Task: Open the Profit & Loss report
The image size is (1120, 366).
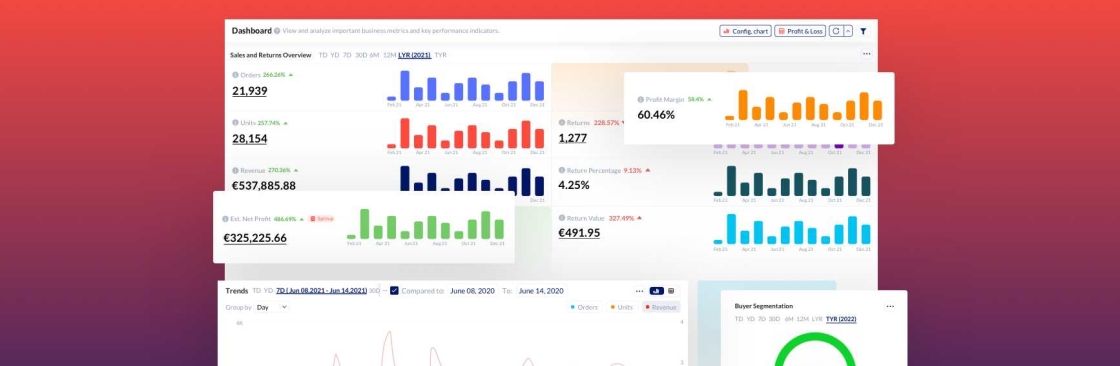Action: point(800,31)
